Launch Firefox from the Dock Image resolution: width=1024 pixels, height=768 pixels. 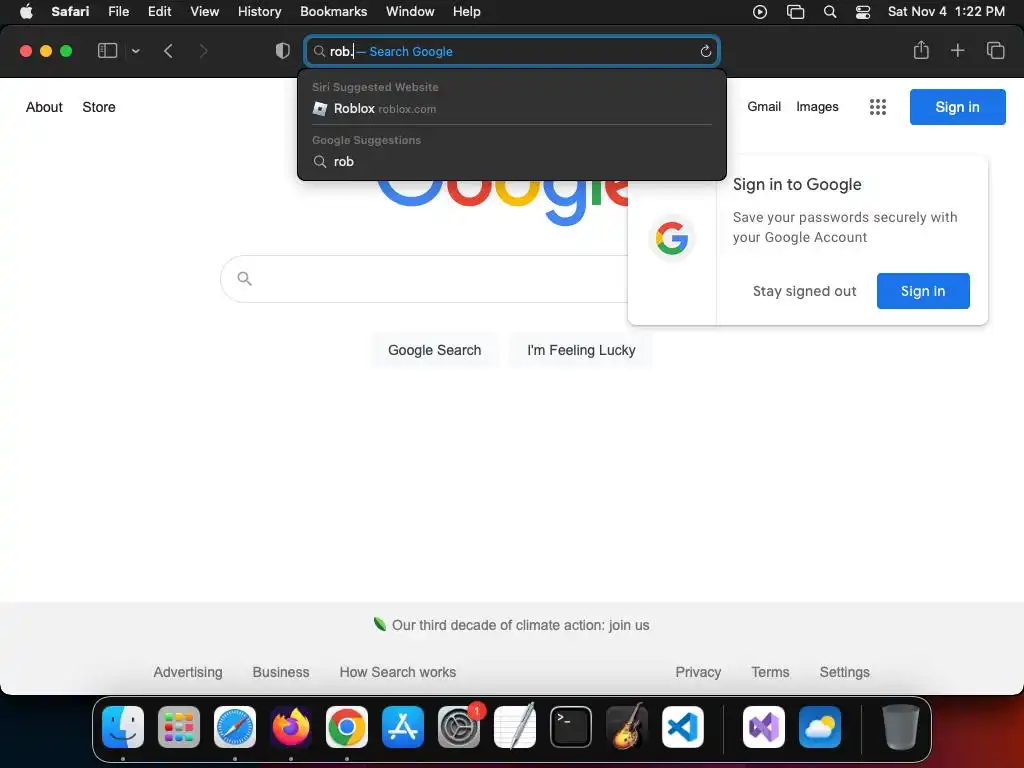coord(291,727)
